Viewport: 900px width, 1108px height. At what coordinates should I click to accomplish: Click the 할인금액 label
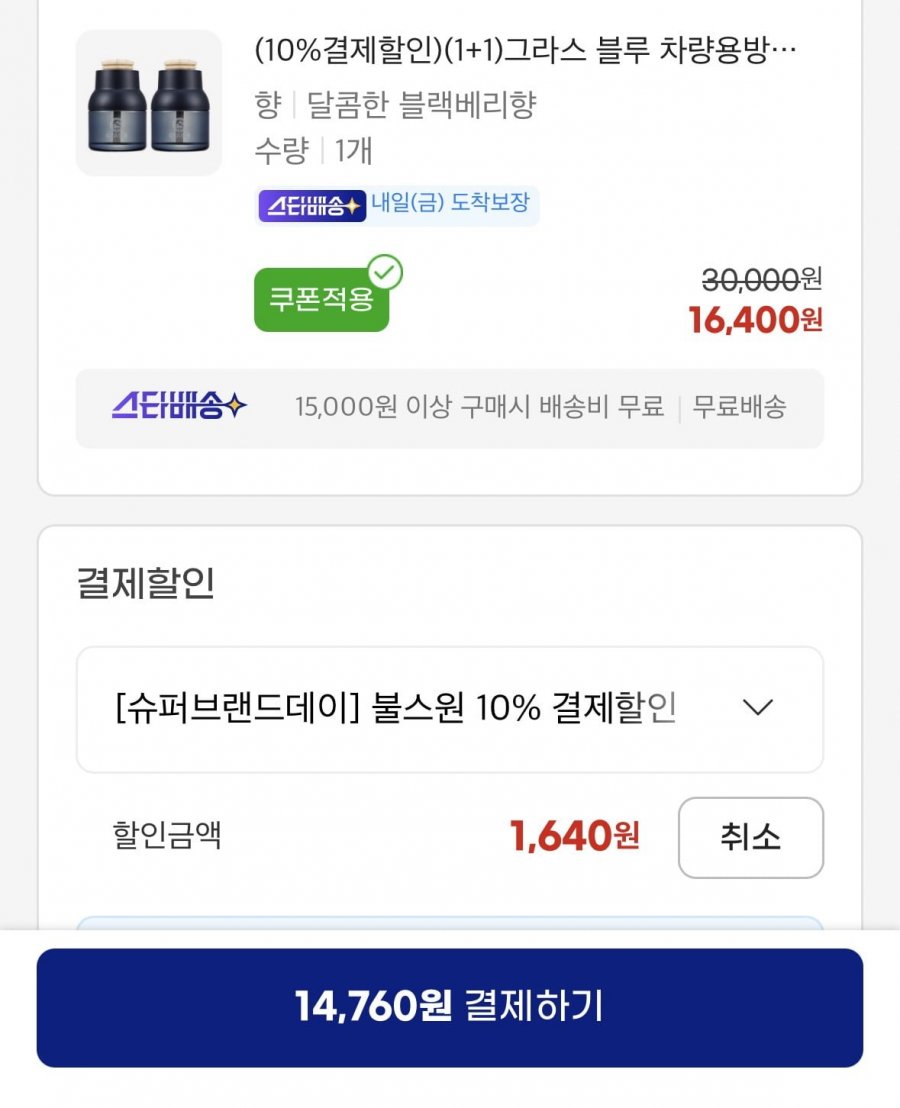(x=167, y=836)
